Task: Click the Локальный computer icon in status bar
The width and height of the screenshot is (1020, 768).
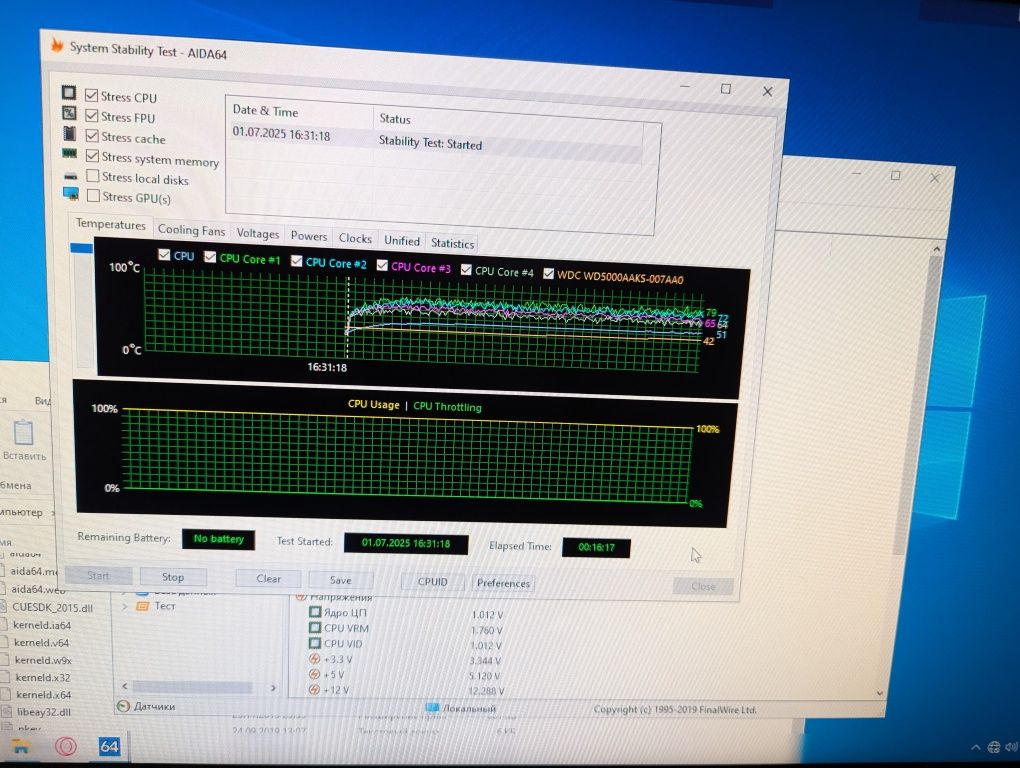Action: tap(431, 708)
